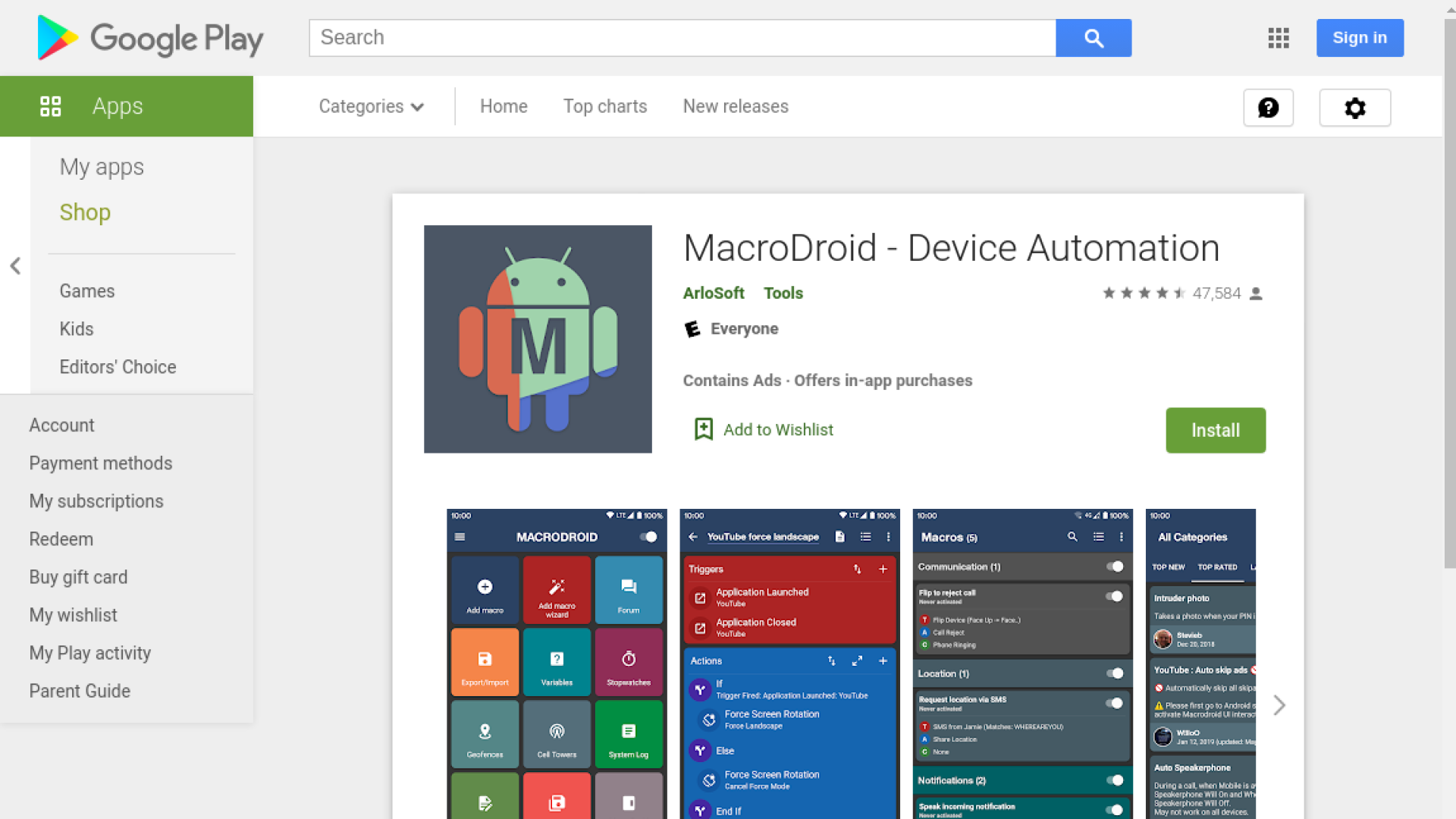
Task: Click the Add to Wishlist bookmark icon
Action: tap(704, 428)
